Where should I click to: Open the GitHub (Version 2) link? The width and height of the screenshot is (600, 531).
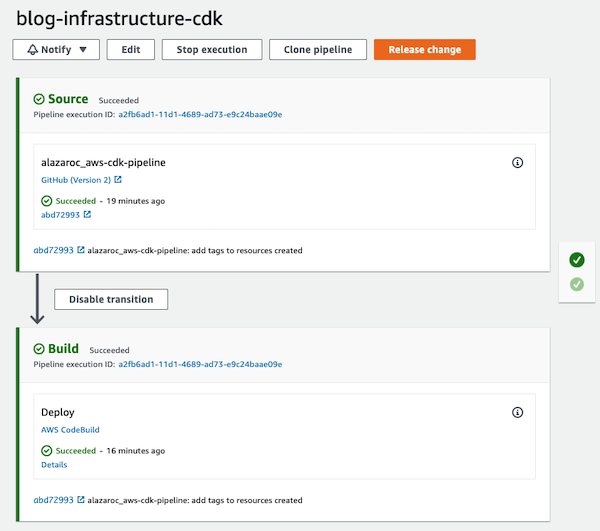click(76, 180)
